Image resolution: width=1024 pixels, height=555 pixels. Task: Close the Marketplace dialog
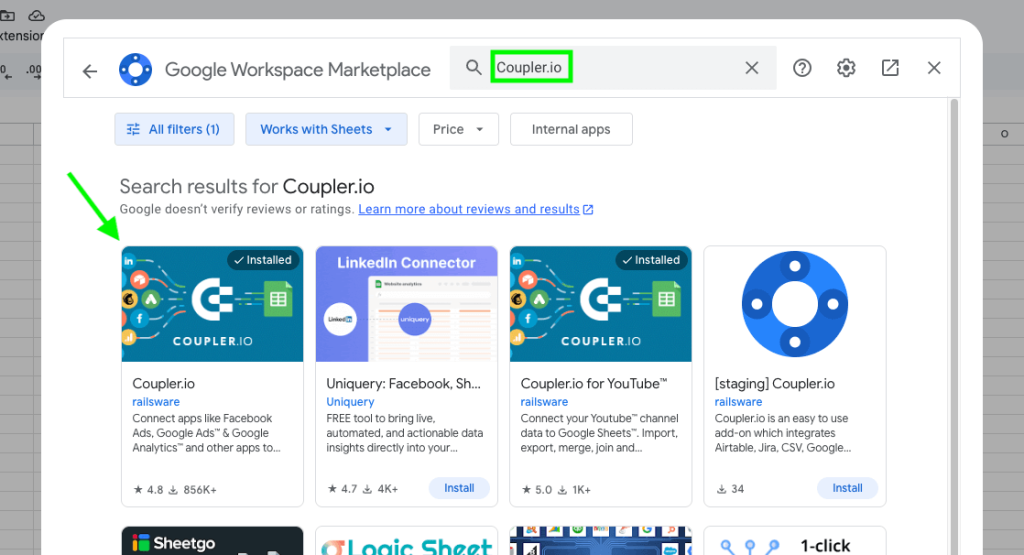point(934,67)
